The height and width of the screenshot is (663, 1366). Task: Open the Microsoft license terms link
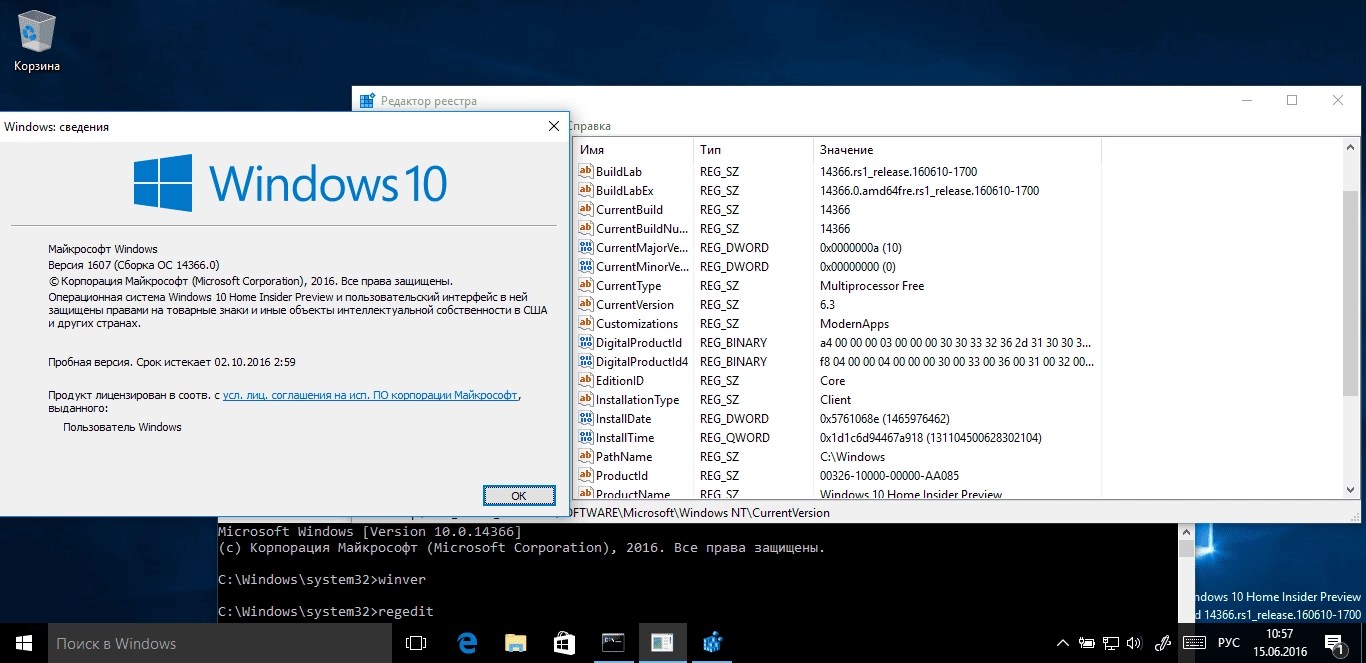tap(370, 395)
